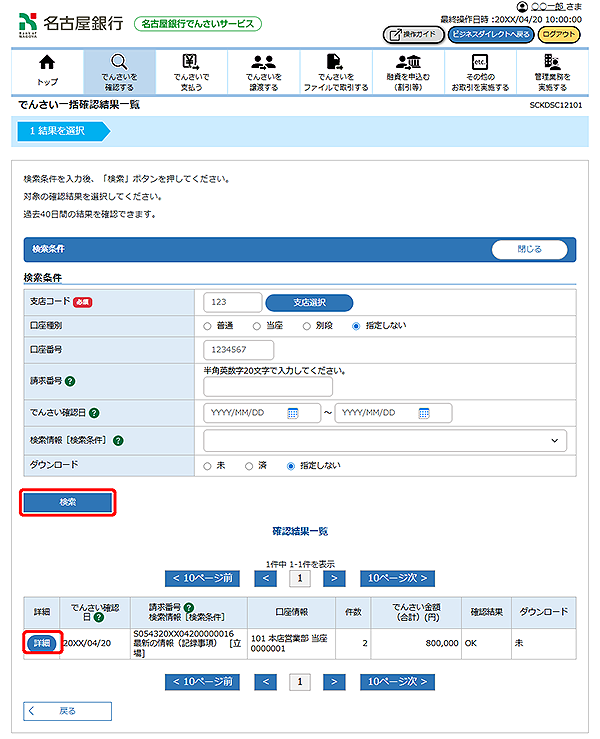Open 融資を申込む(割引等) bank icon

click(x=408, y=62)
